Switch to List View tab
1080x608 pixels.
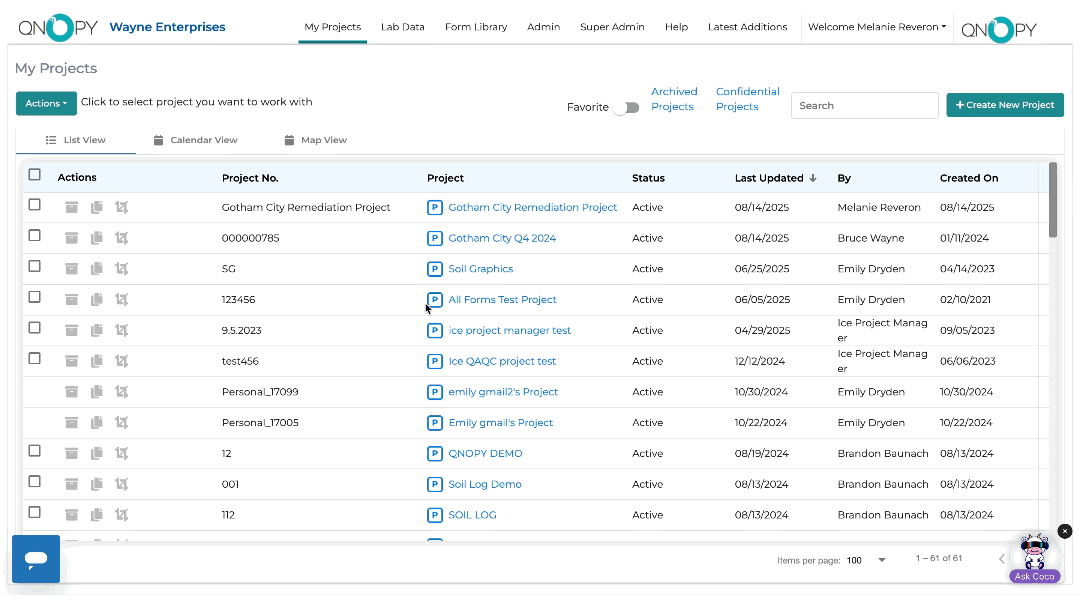76,140
